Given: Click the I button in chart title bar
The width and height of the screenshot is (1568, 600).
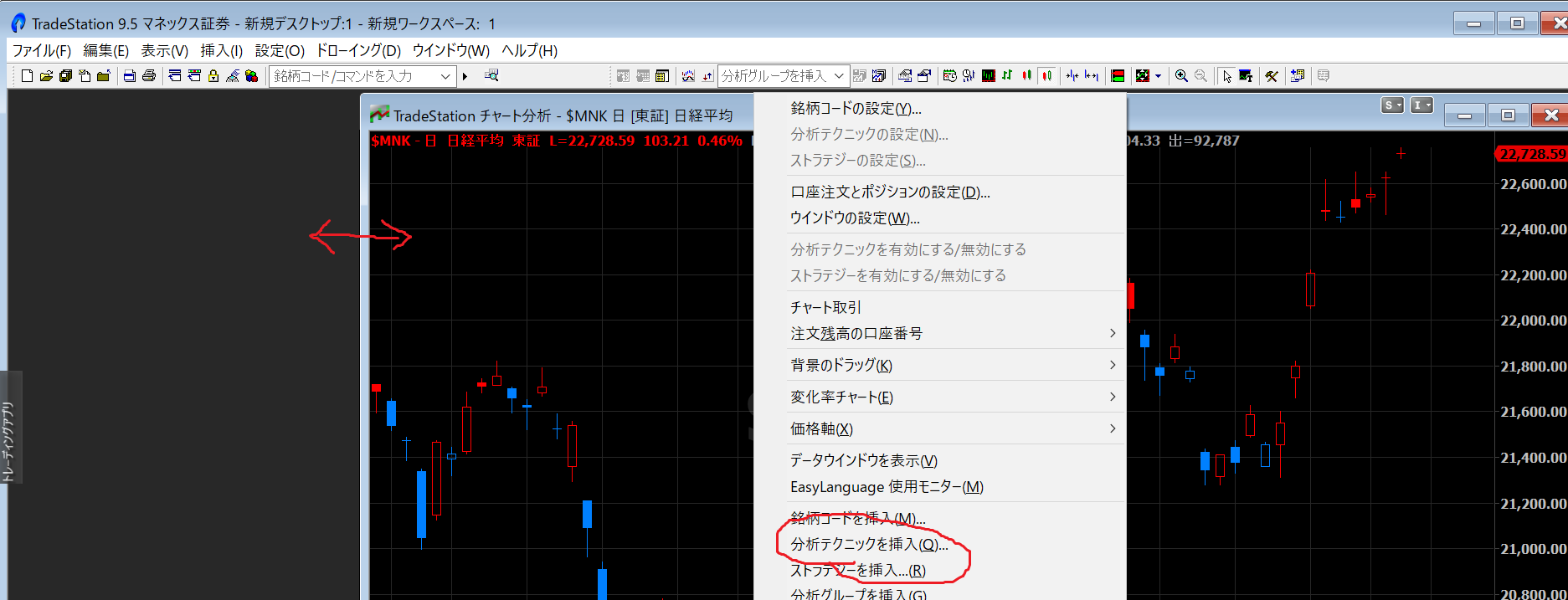Looking at the screenshot, I should 1421,105.
